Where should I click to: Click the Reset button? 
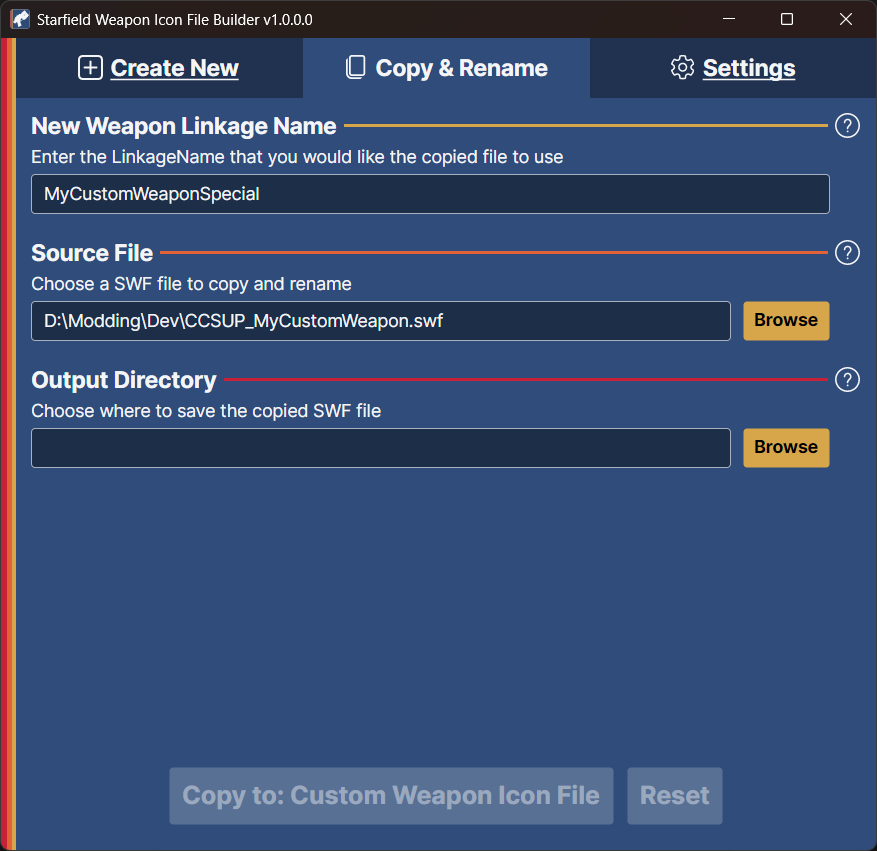pyautogui.click(x=675, y=796)
